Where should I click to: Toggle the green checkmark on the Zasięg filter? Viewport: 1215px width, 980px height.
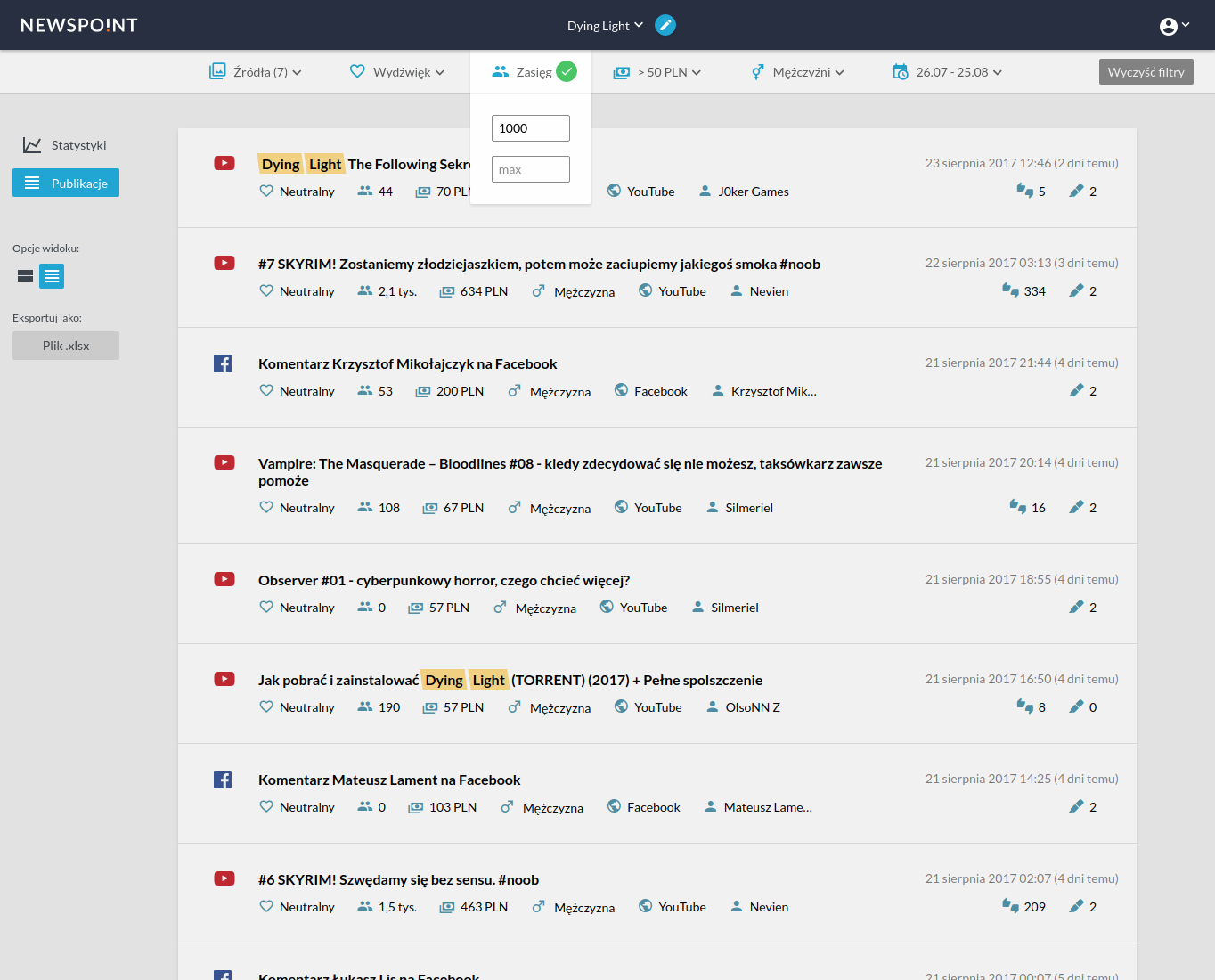(567, 69)
